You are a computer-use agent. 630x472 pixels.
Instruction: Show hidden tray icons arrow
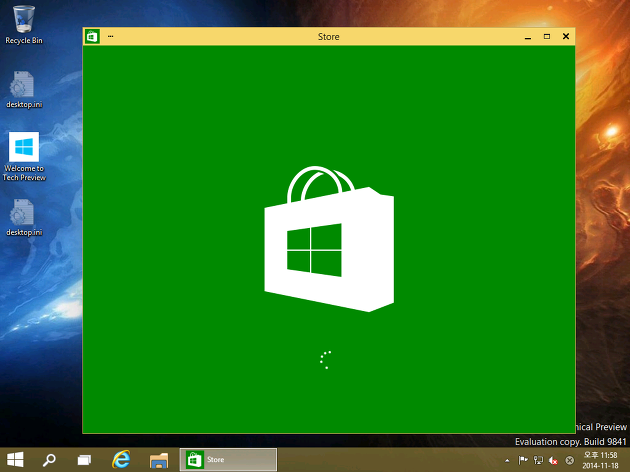(507, 460)
